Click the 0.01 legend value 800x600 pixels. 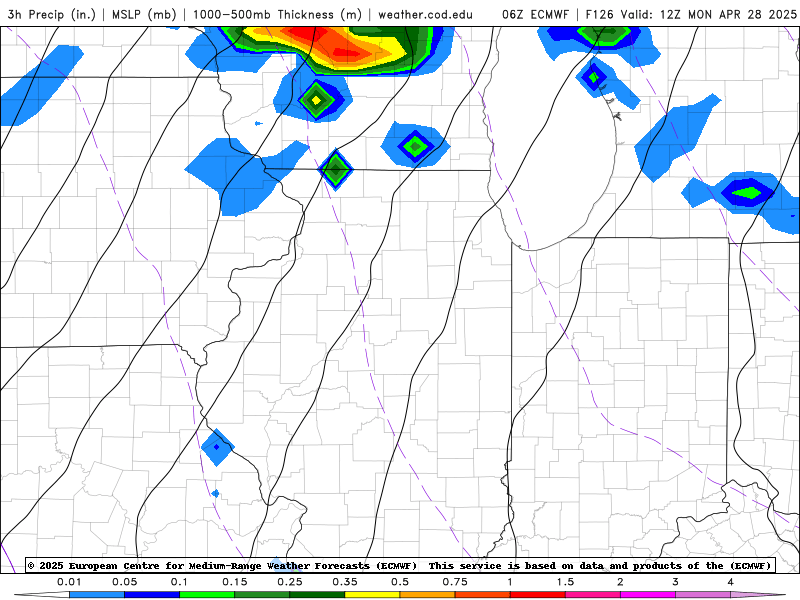(x=69, y=582)
